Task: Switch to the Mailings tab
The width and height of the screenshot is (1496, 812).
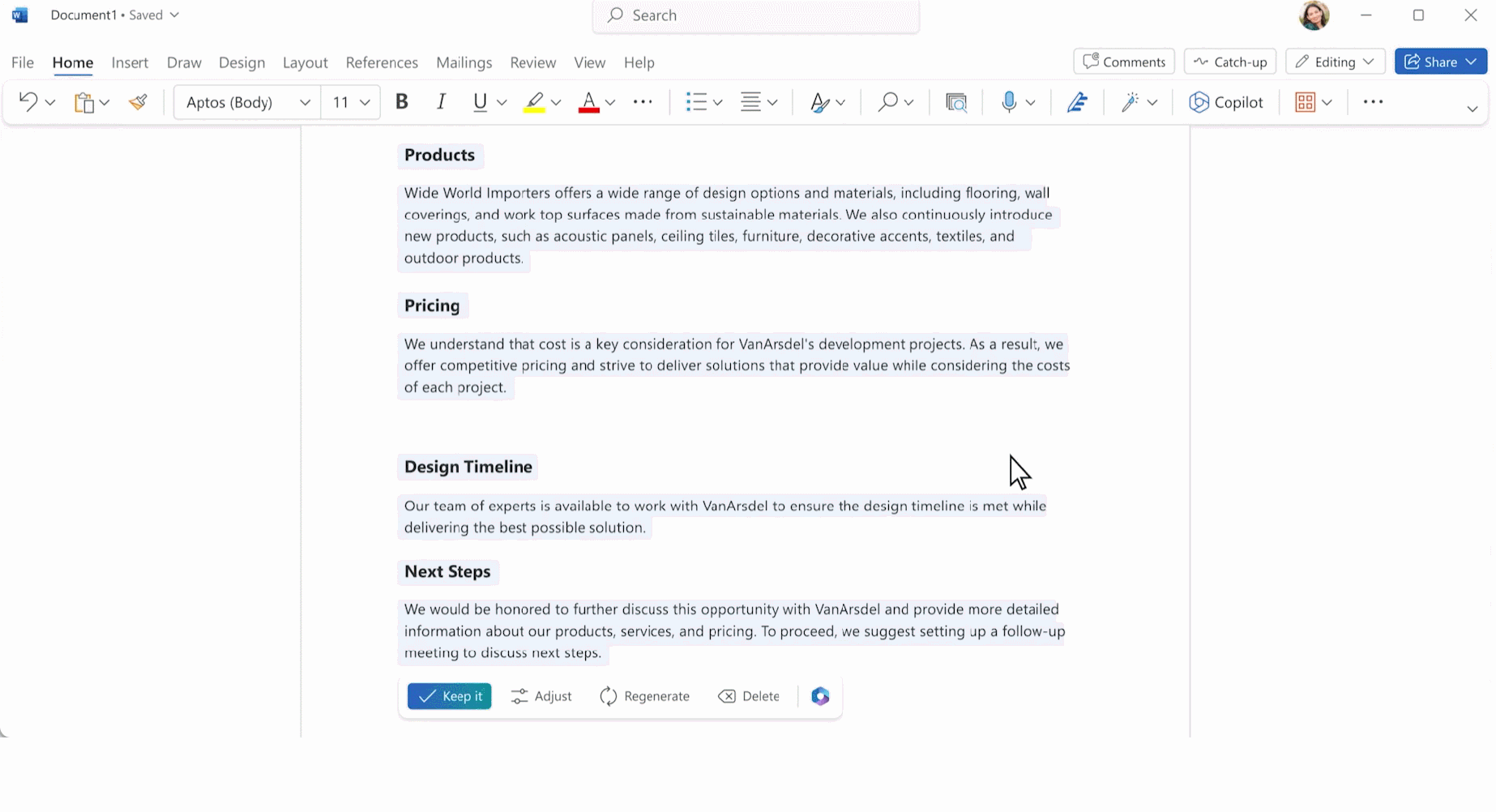Action: tap(464, 62)
